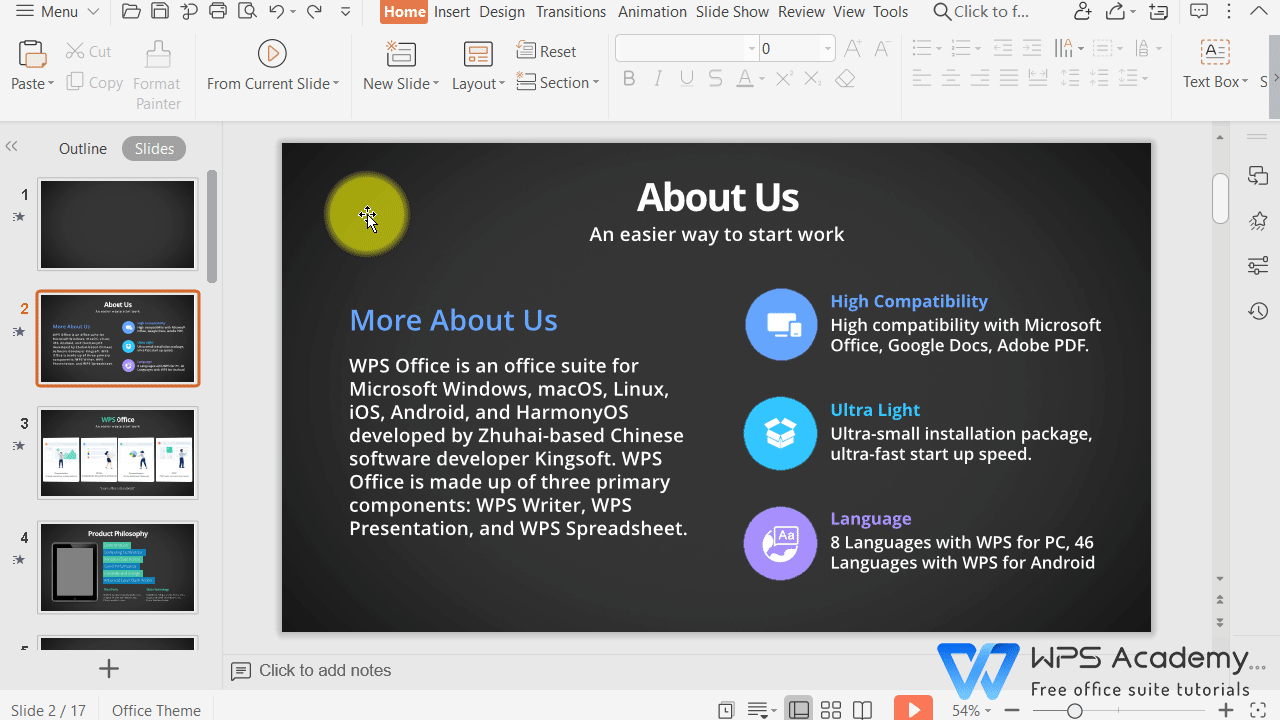This screenshot has width=1280, height=720.
Task: Open the history clock icon in right sidebar
Action: tap(1258, 311)
